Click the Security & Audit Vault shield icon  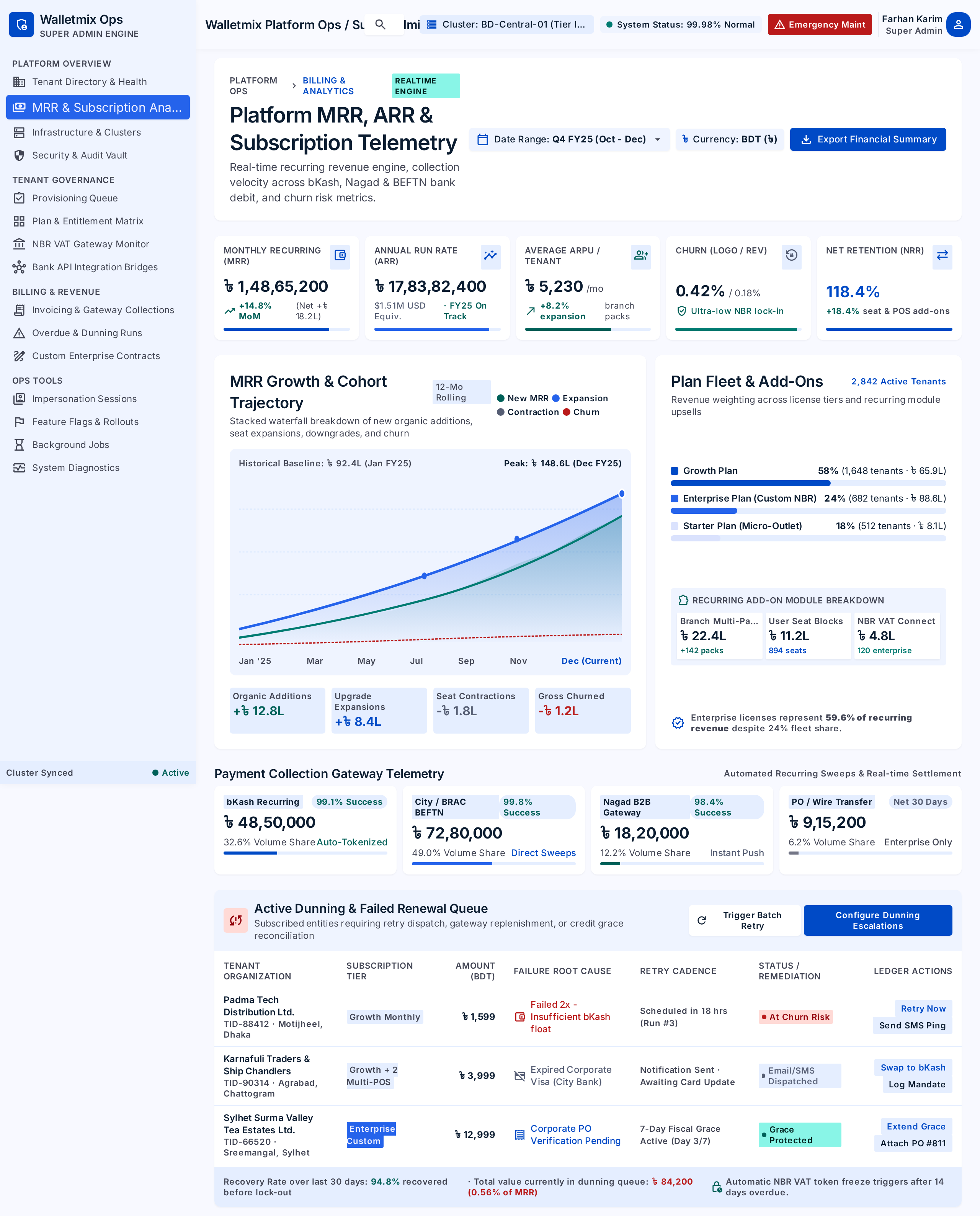(19, 155)
